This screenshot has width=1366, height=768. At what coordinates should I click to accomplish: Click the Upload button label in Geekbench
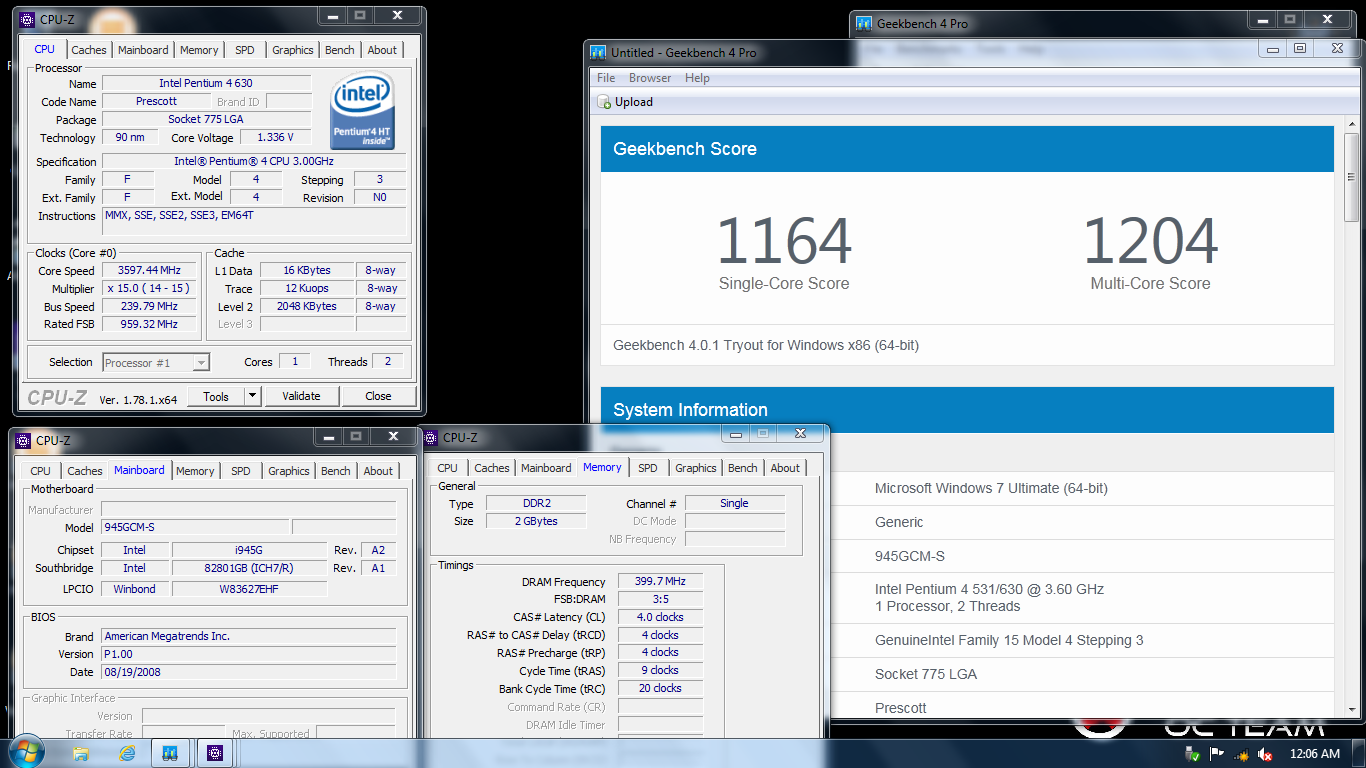(634, 102)
